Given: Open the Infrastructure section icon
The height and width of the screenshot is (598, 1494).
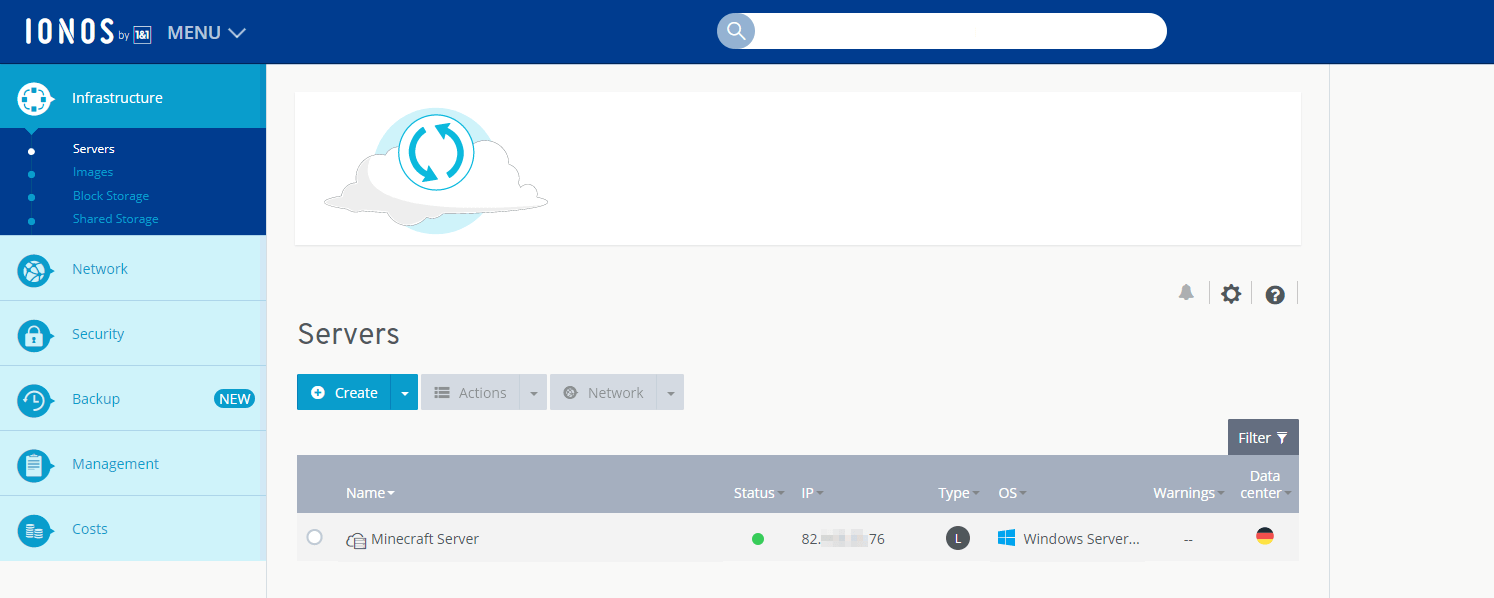Looking at the screenshot, I should pos(34,97).
